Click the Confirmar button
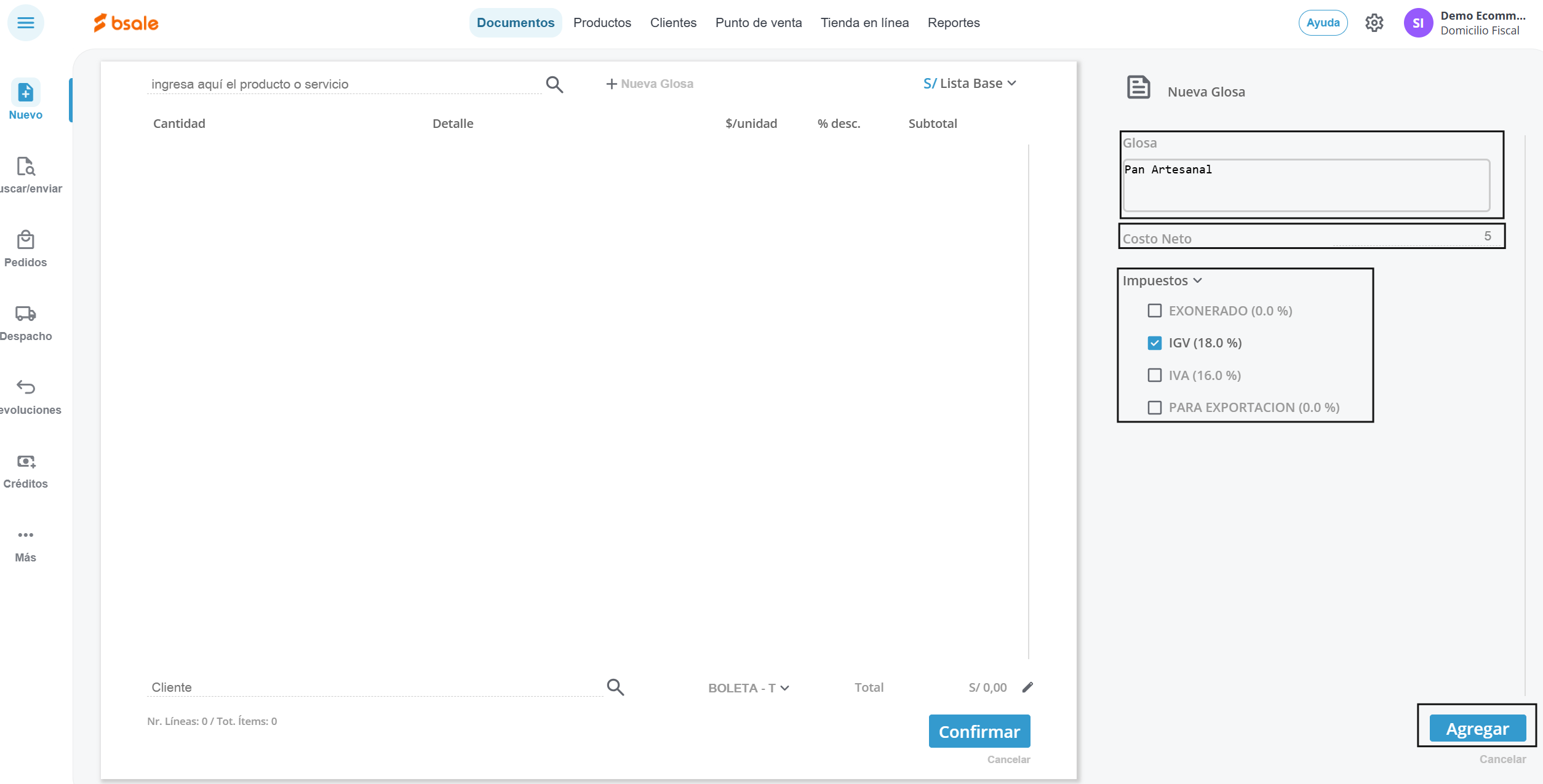 (x=979, y=731)
